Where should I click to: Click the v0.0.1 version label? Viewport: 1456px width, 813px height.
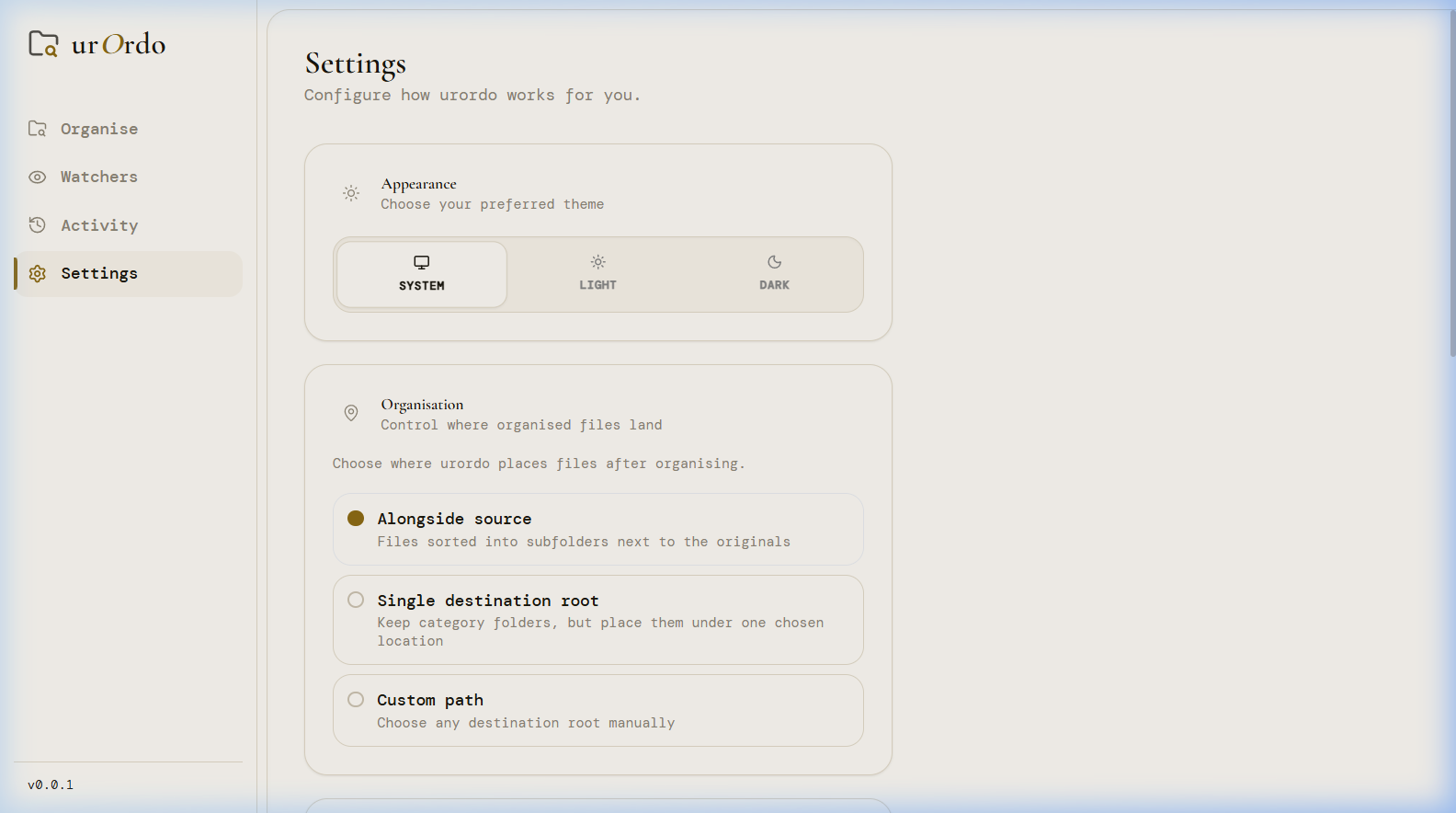51,784
